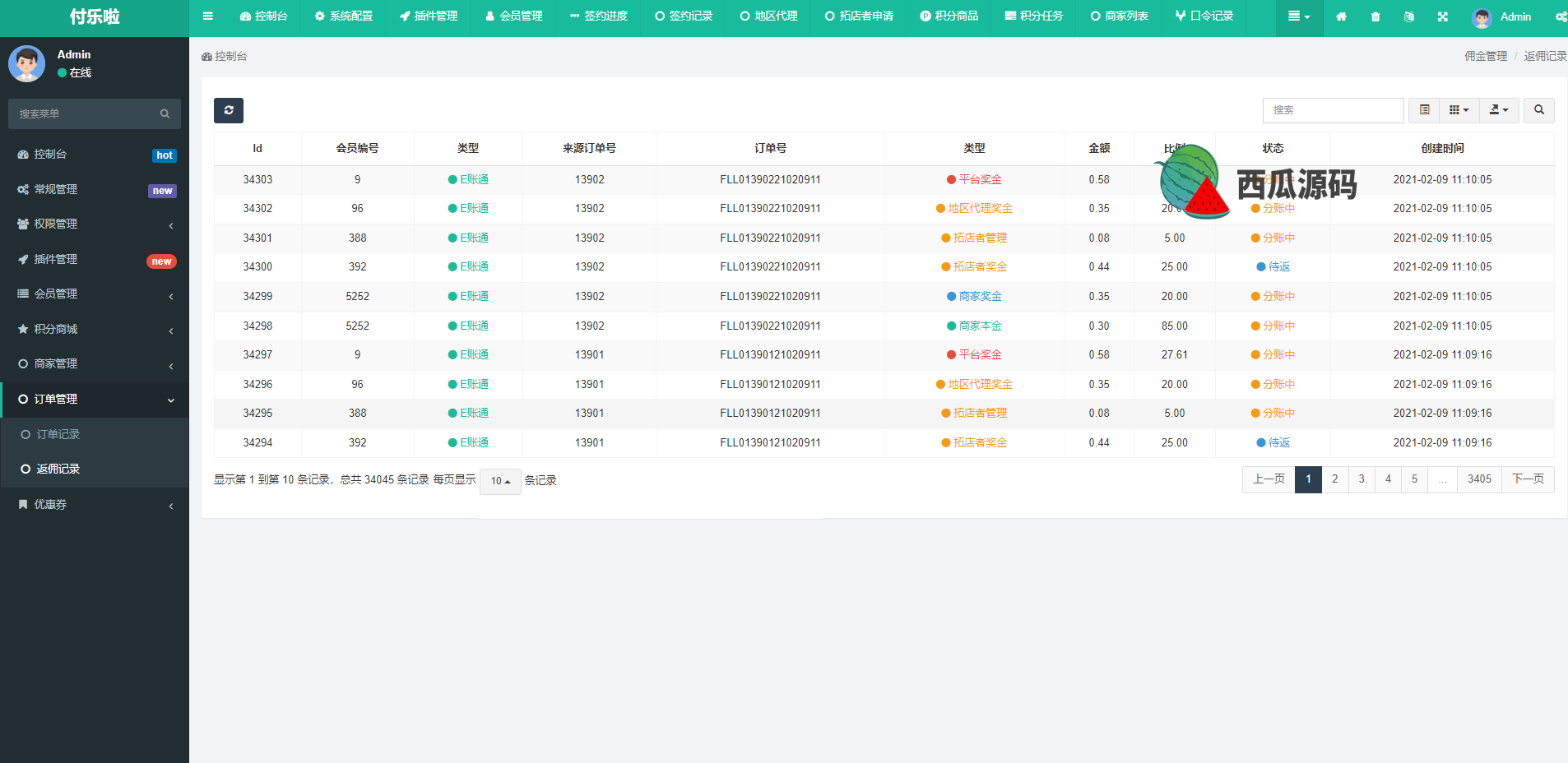
Task: Toggle fullscreen with the expand icon
Action: [x=1442, y=16]
